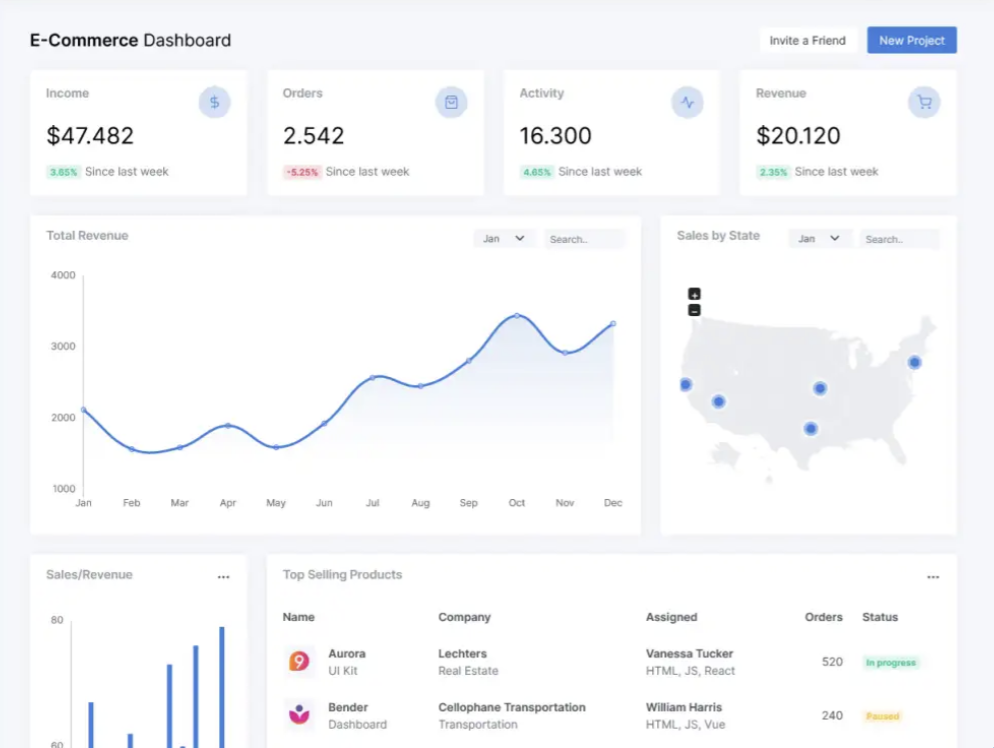This screenshot has height=748, width=994.
Task: Click the dollar sign Income icon
Action: coord(214,102)
